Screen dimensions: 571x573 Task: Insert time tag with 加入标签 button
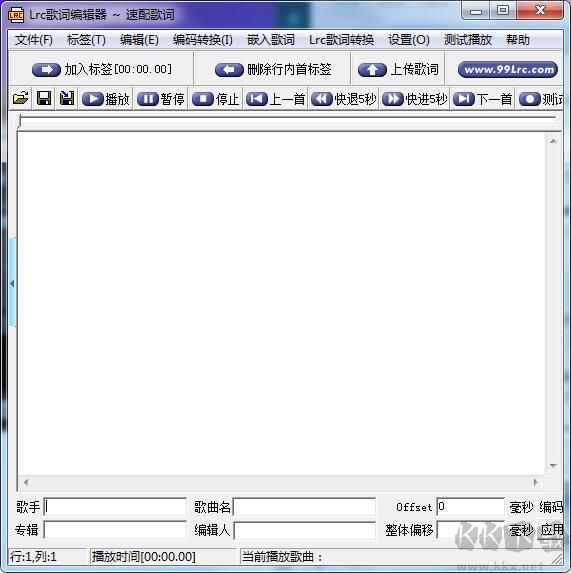(102, 69)
